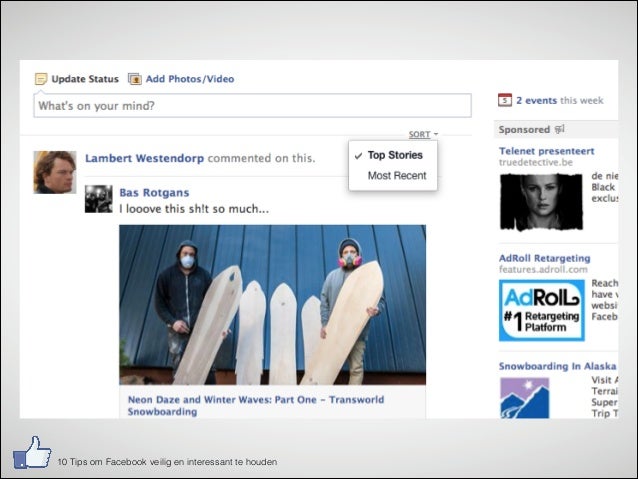
Task: Select Update Status tab
Action: (85, 79)
